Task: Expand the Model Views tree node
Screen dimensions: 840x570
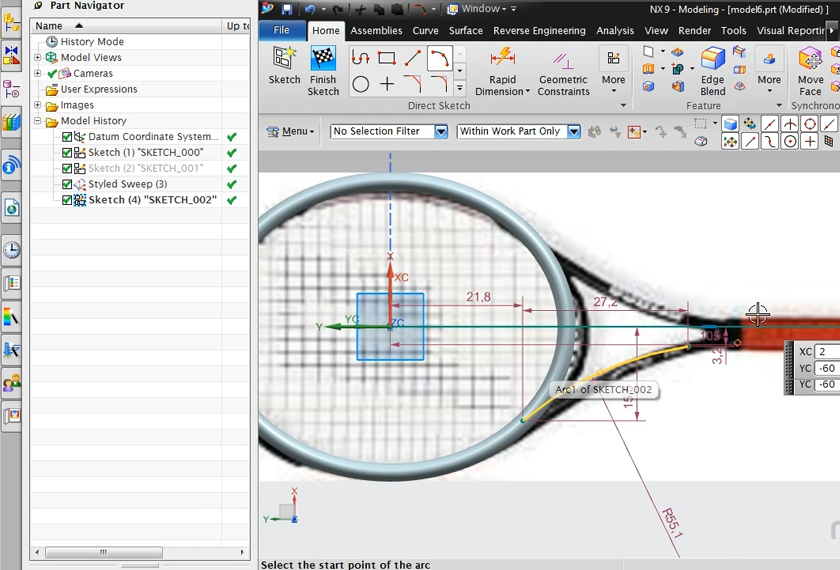Action: (38, 58)
